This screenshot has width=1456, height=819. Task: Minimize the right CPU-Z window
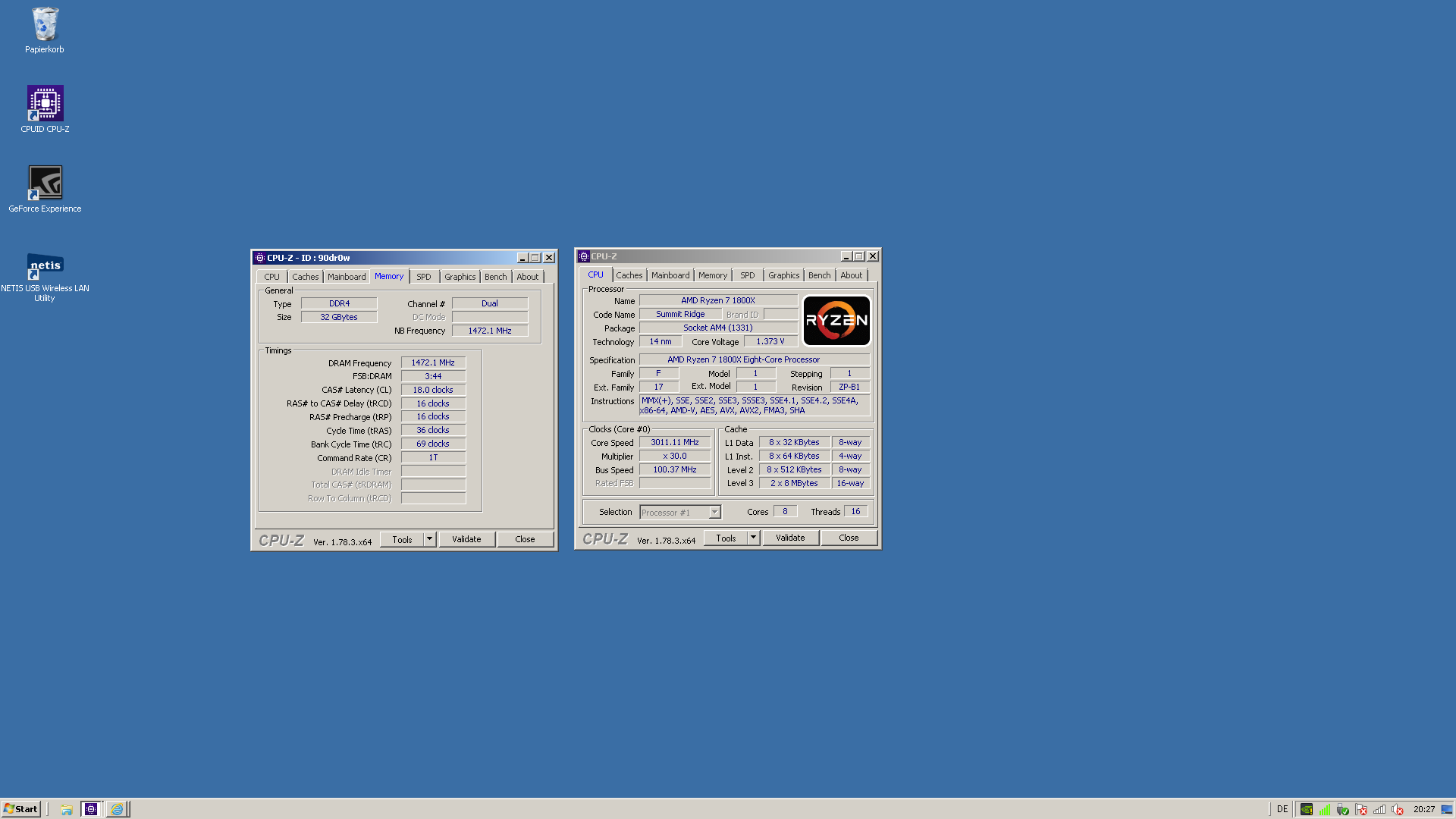(x=846, y=256)
